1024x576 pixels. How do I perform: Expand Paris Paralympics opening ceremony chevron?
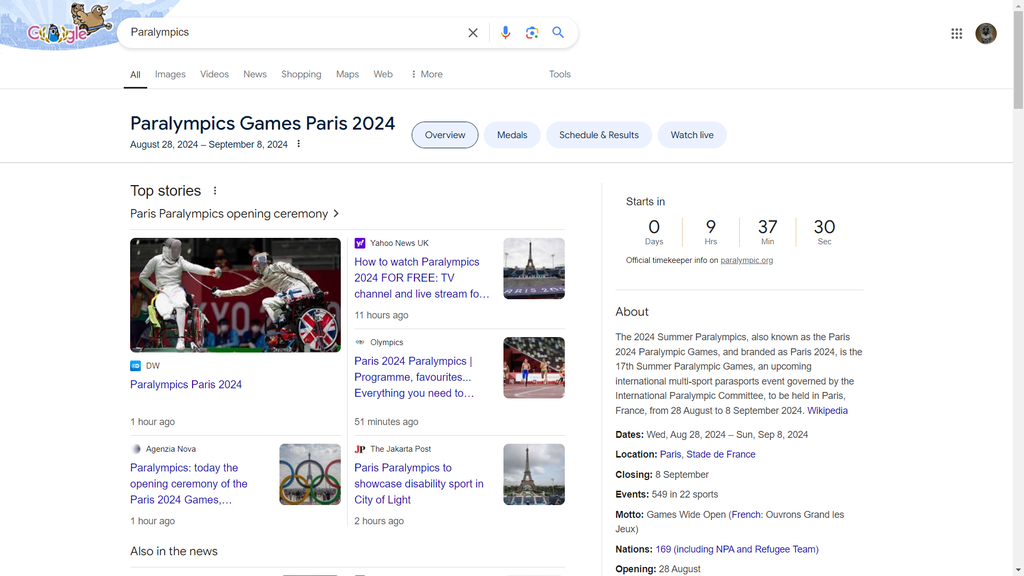click(336, 214)
